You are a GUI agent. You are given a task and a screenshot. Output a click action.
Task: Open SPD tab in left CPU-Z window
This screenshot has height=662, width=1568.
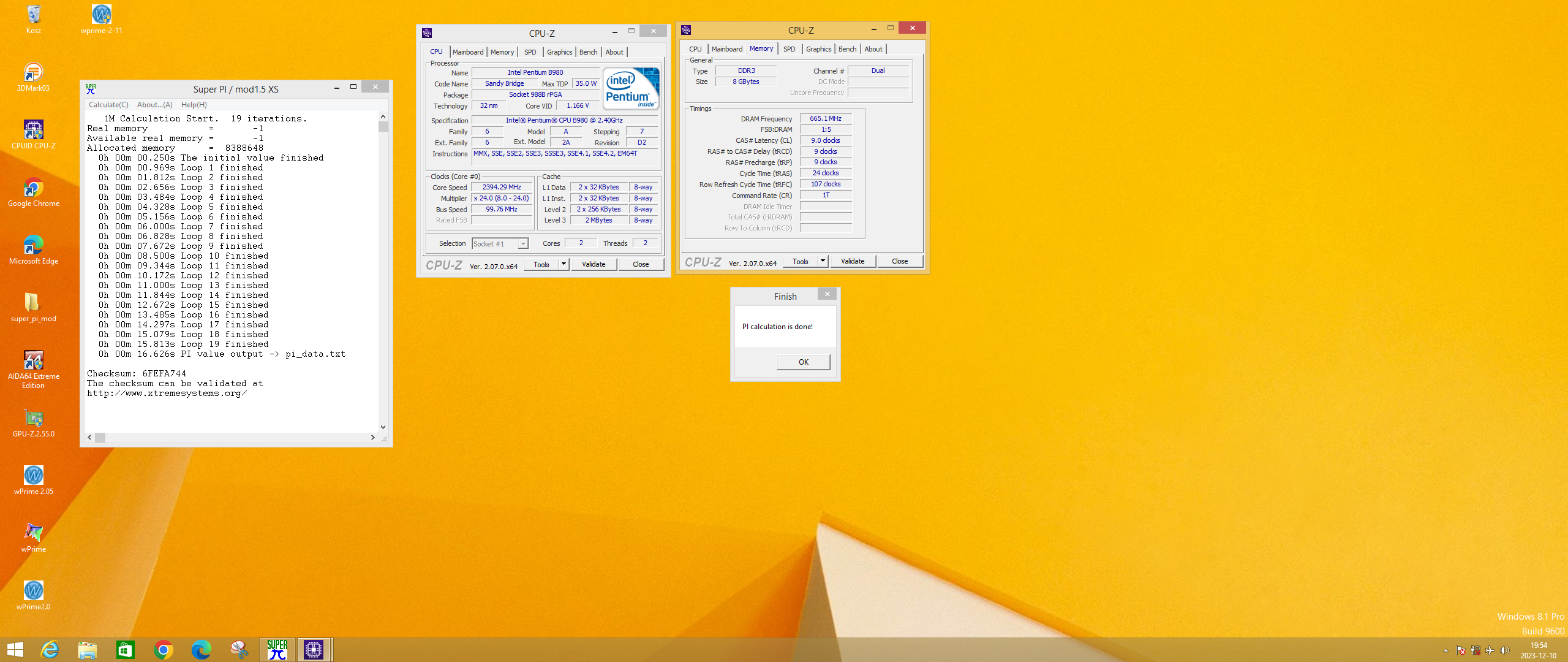(x=530, y=52)
